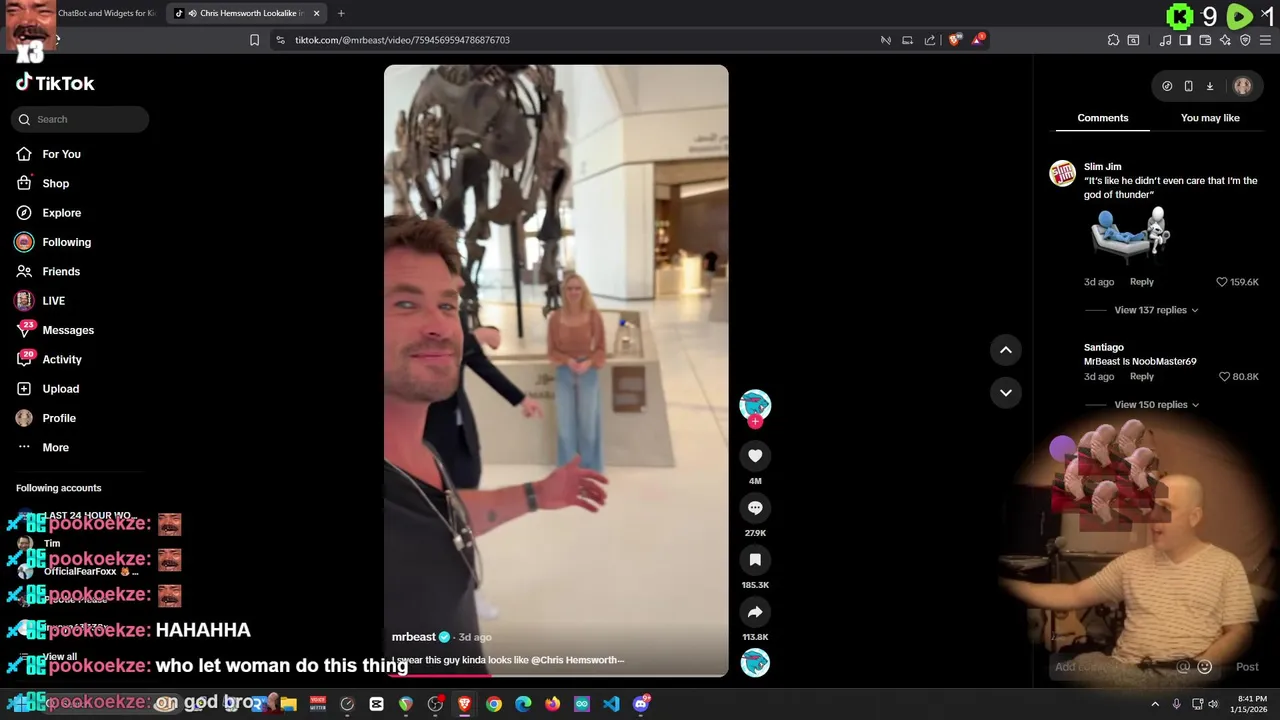The height and width of the screenshot is (720, 1280).
Task: Close the Chris Hemsworth Lookalike tab
Action: click(x=317, y=13)
